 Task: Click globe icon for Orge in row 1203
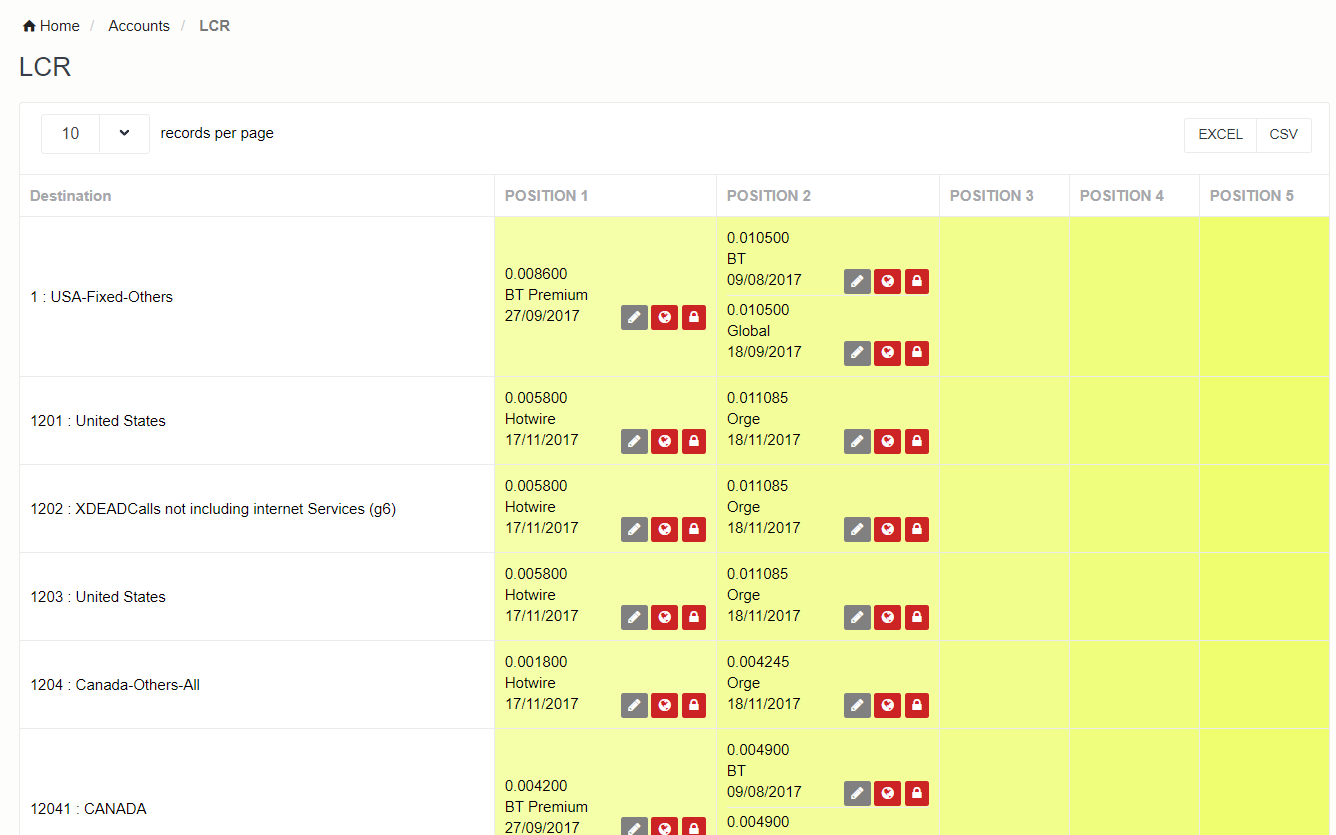(887, 617)
